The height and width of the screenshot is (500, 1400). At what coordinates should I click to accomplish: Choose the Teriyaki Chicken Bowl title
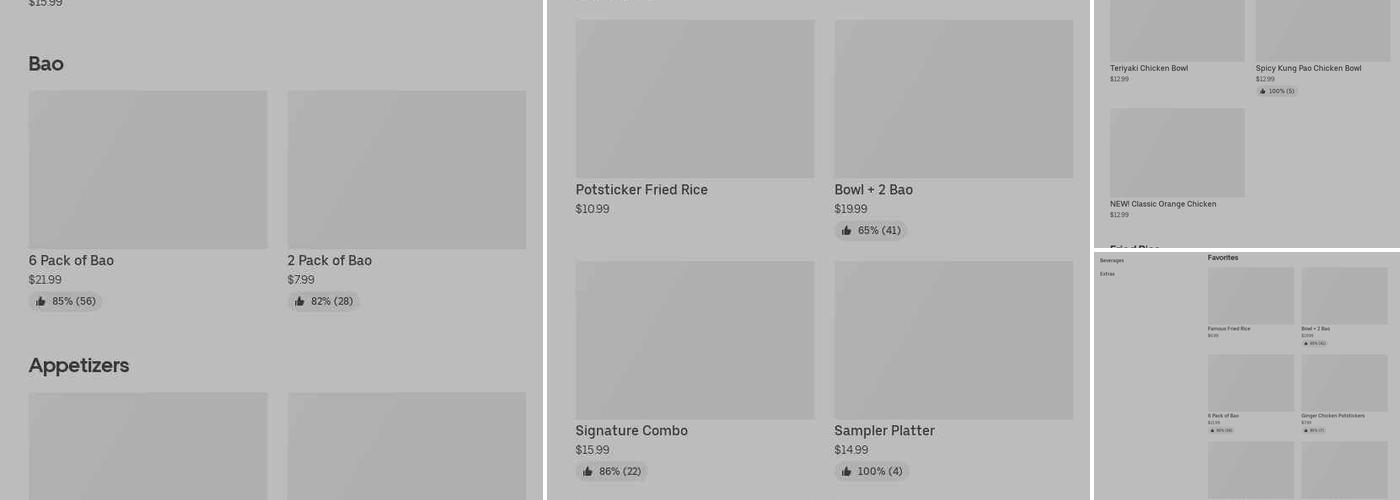pyautogui.click(x=1148, y=69)
